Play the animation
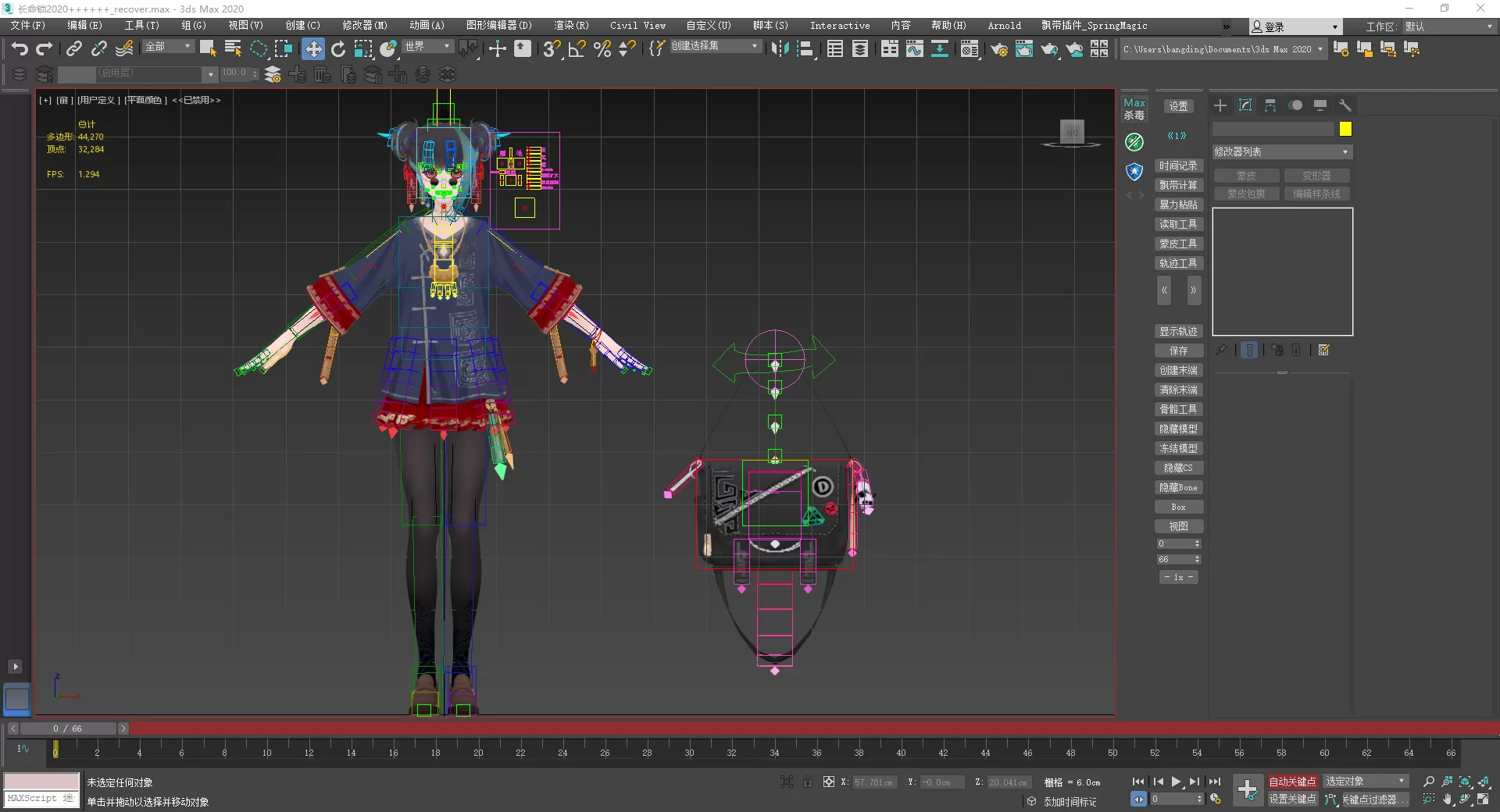Image resolution: width=1500 pixels, height=812 pixels. (1176, 782)
